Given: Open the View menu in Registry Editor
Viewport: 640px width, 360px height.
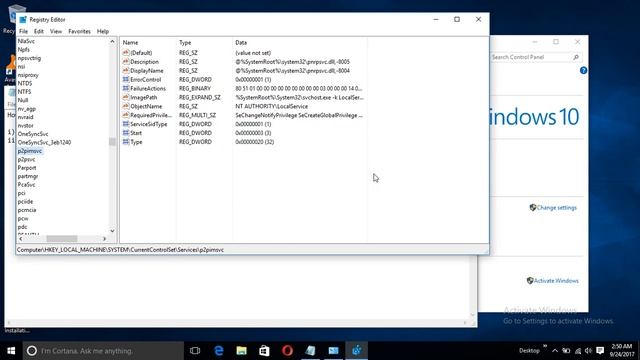Looking at the screenshot, I should click(x=56, y=31).
